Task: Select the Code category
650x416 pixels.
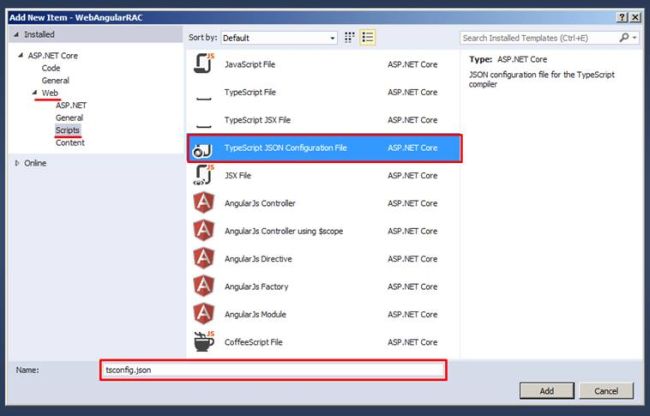Action: click(51, 68)
